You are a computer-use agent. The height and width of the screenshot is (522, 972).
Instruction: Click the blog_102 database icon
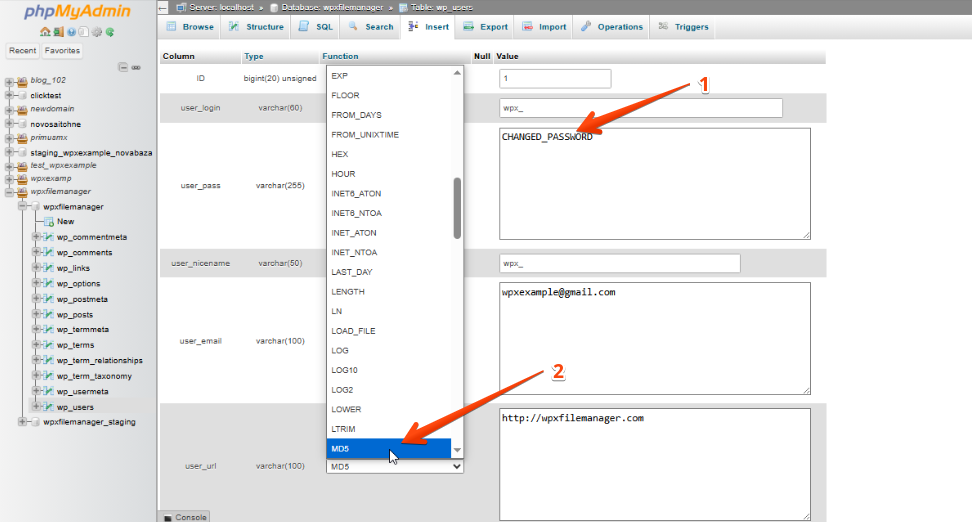[x=22, y=80]
